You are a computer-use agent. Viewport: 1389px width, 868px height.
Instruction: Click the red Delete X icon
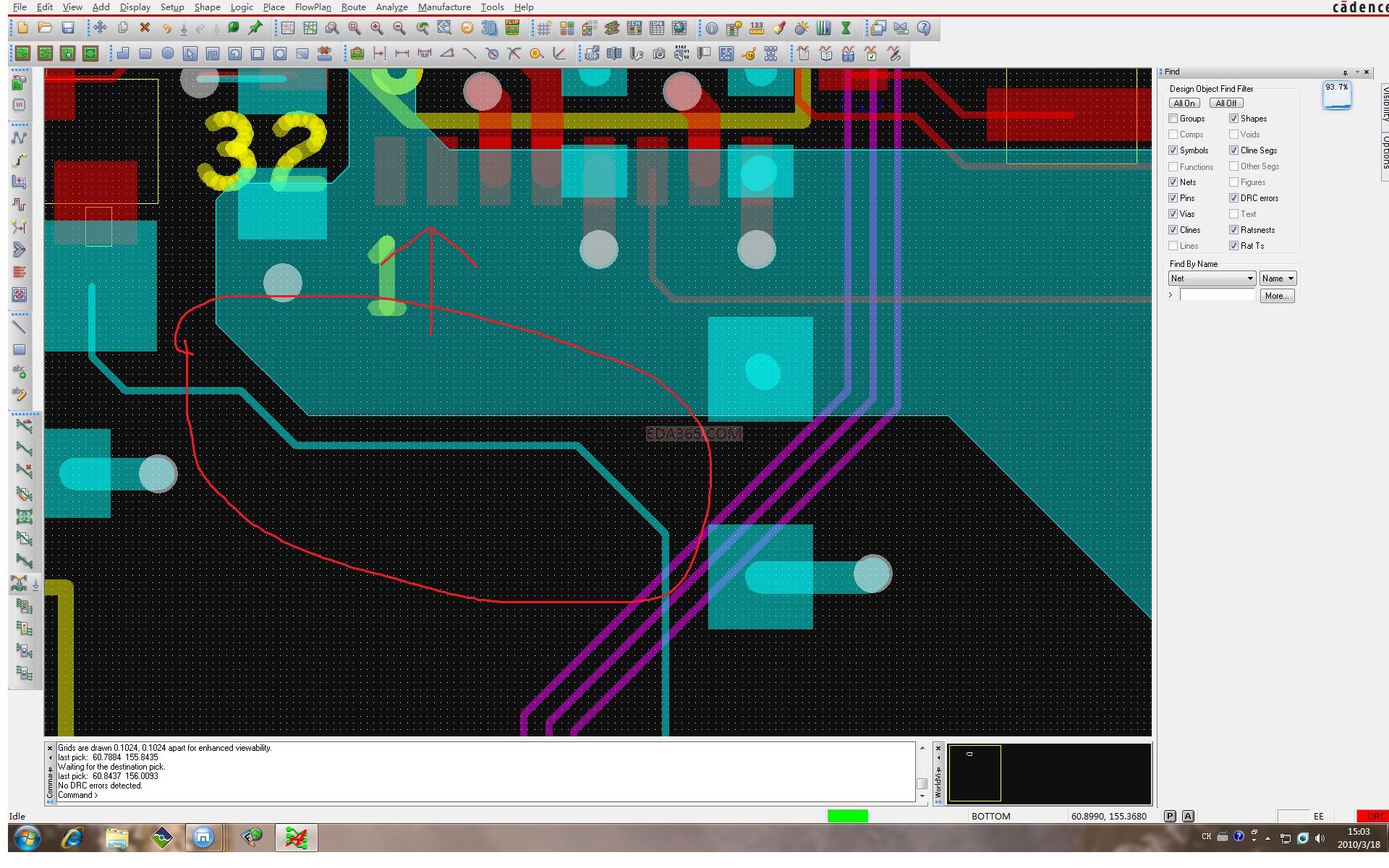(x=145, y=28)
